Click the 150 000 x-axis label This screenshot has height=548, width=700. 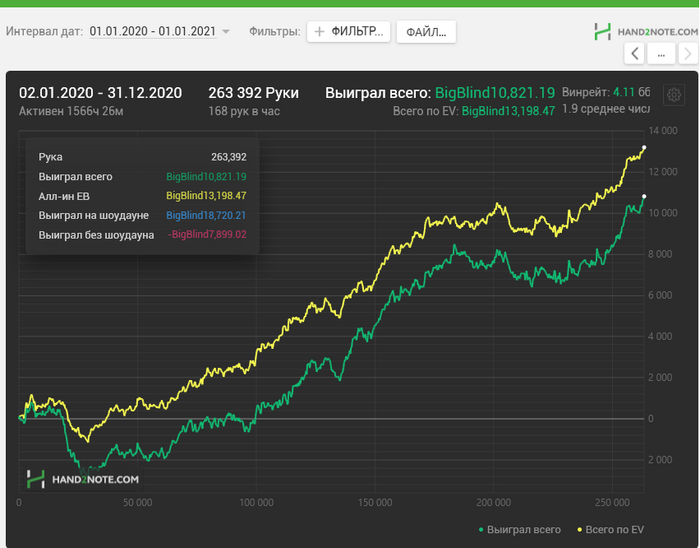tap(375, 502)
